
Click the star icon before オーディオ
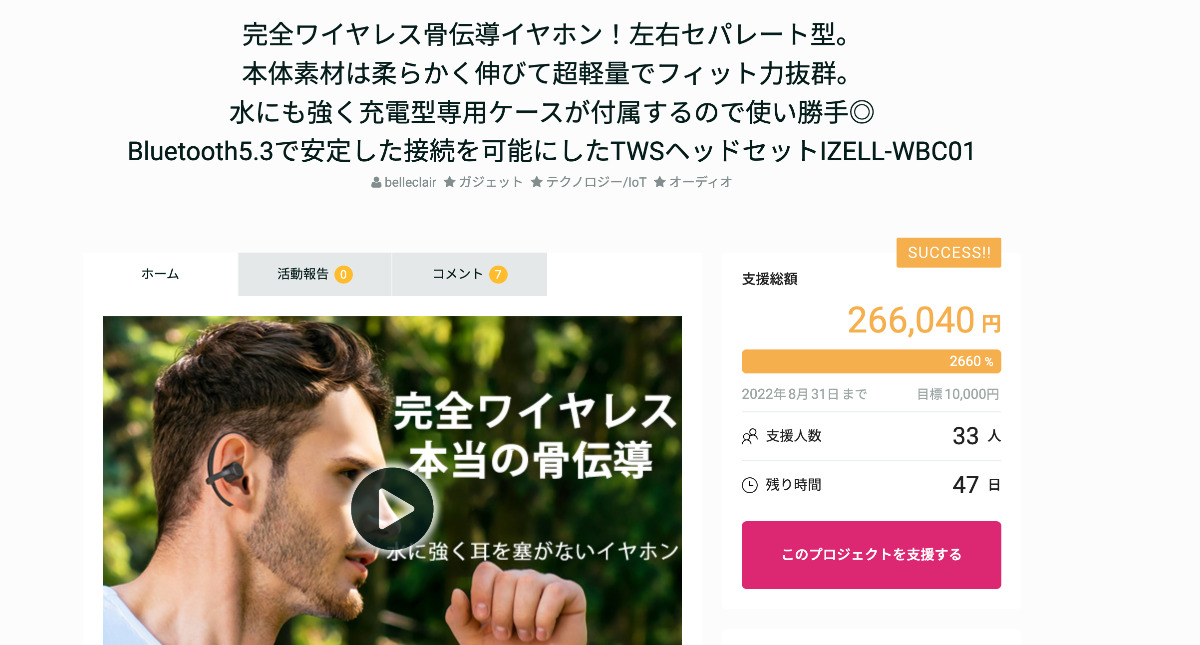coord(659,182)
